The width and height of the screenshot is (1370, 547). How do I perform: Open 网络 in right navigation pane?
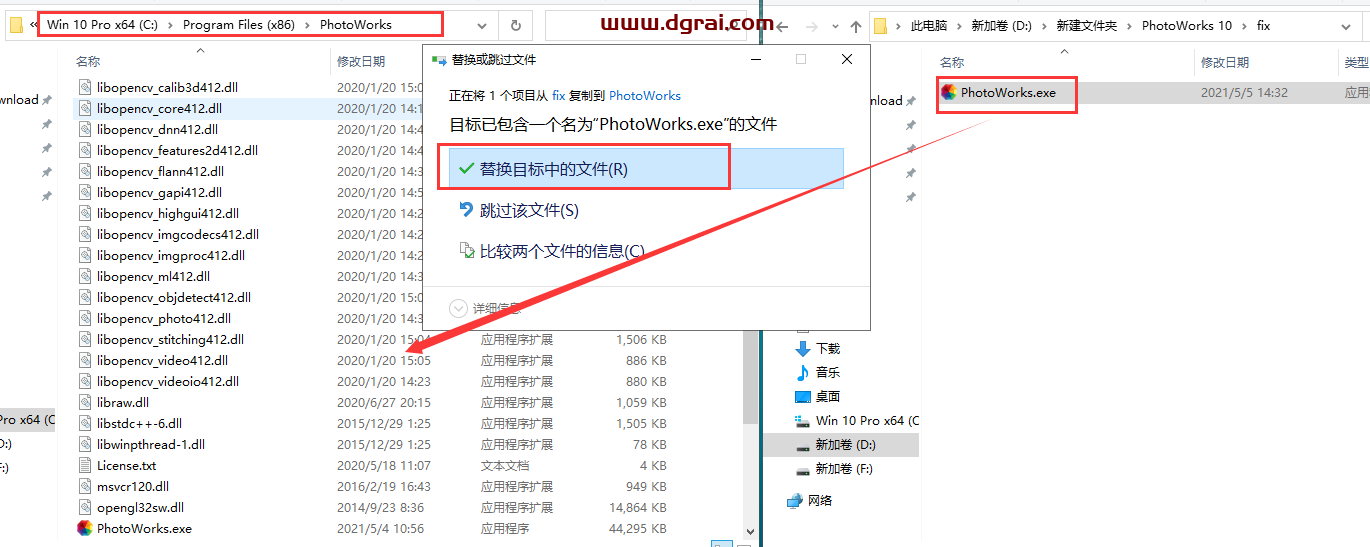820,500
